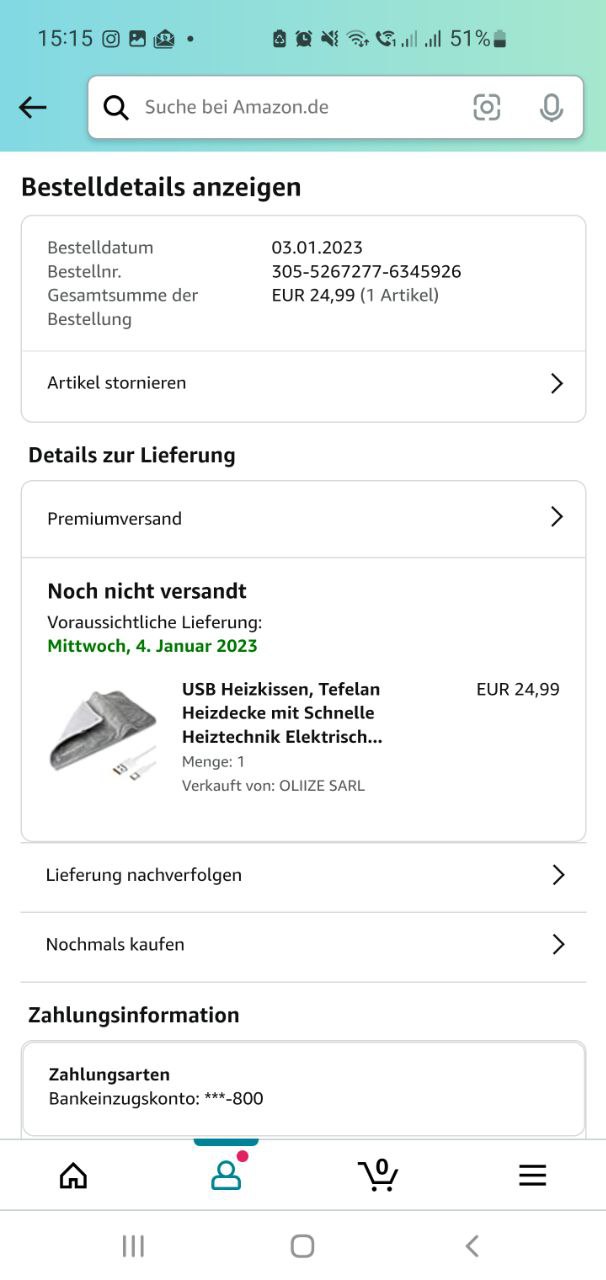Tap the back arrow icon

point(33,107)
